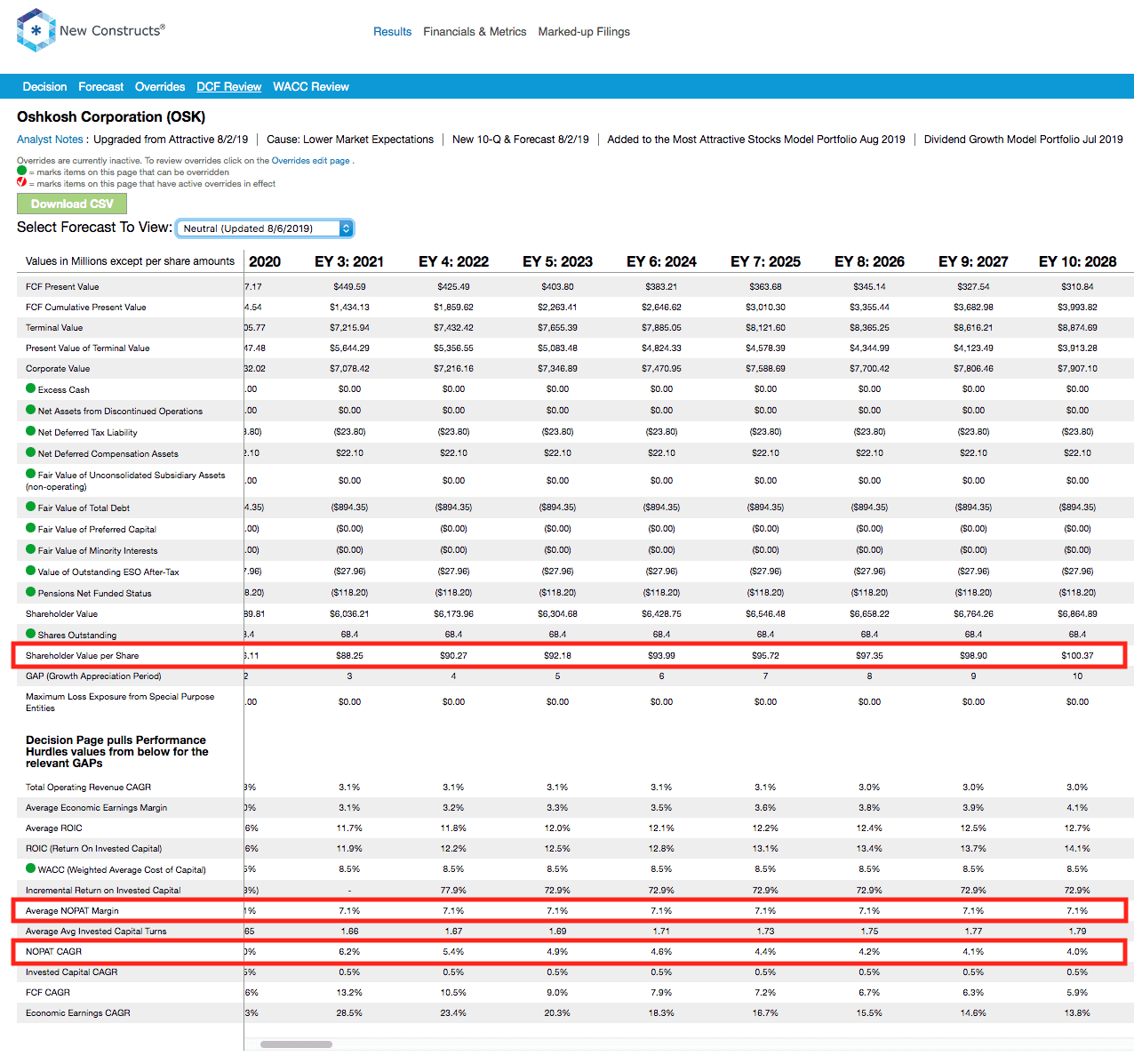Viewport: 1134px width, 1064px height.
Task: Click the red check legend icon for active overrides
Action: click(x=22, y=182)
